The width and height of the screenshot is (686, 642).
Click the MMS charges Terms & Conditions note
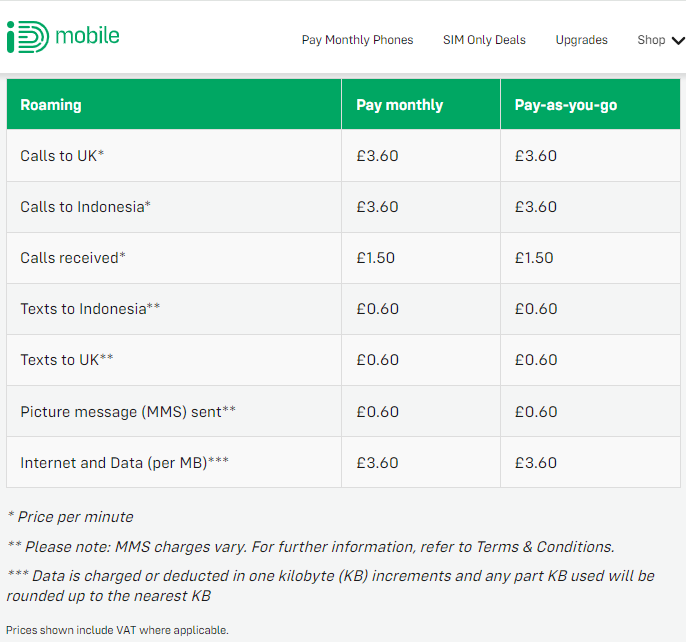pos(311,547)
